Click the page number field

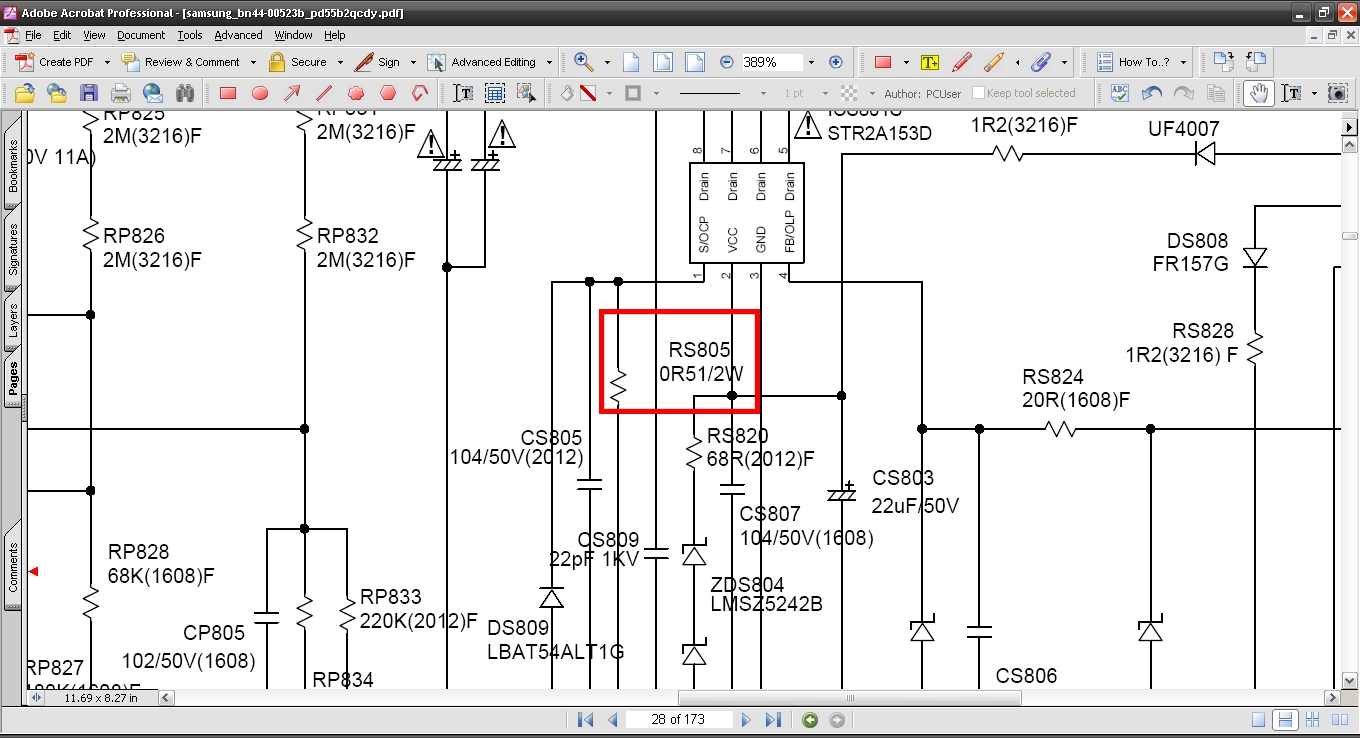coord(679,720)
